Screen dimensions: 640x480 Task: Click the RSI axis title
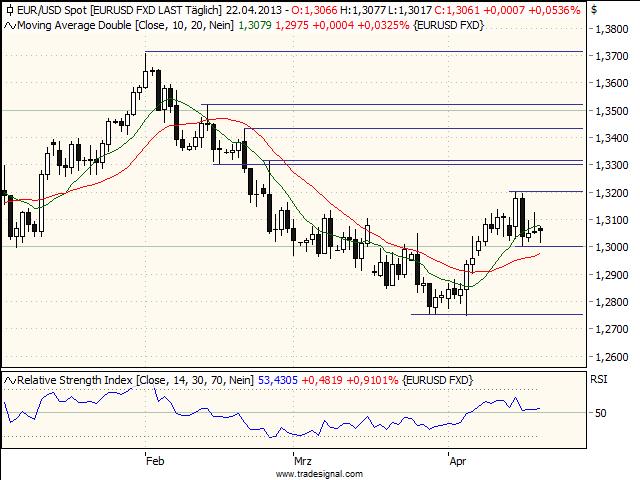(x=599, y=380)
